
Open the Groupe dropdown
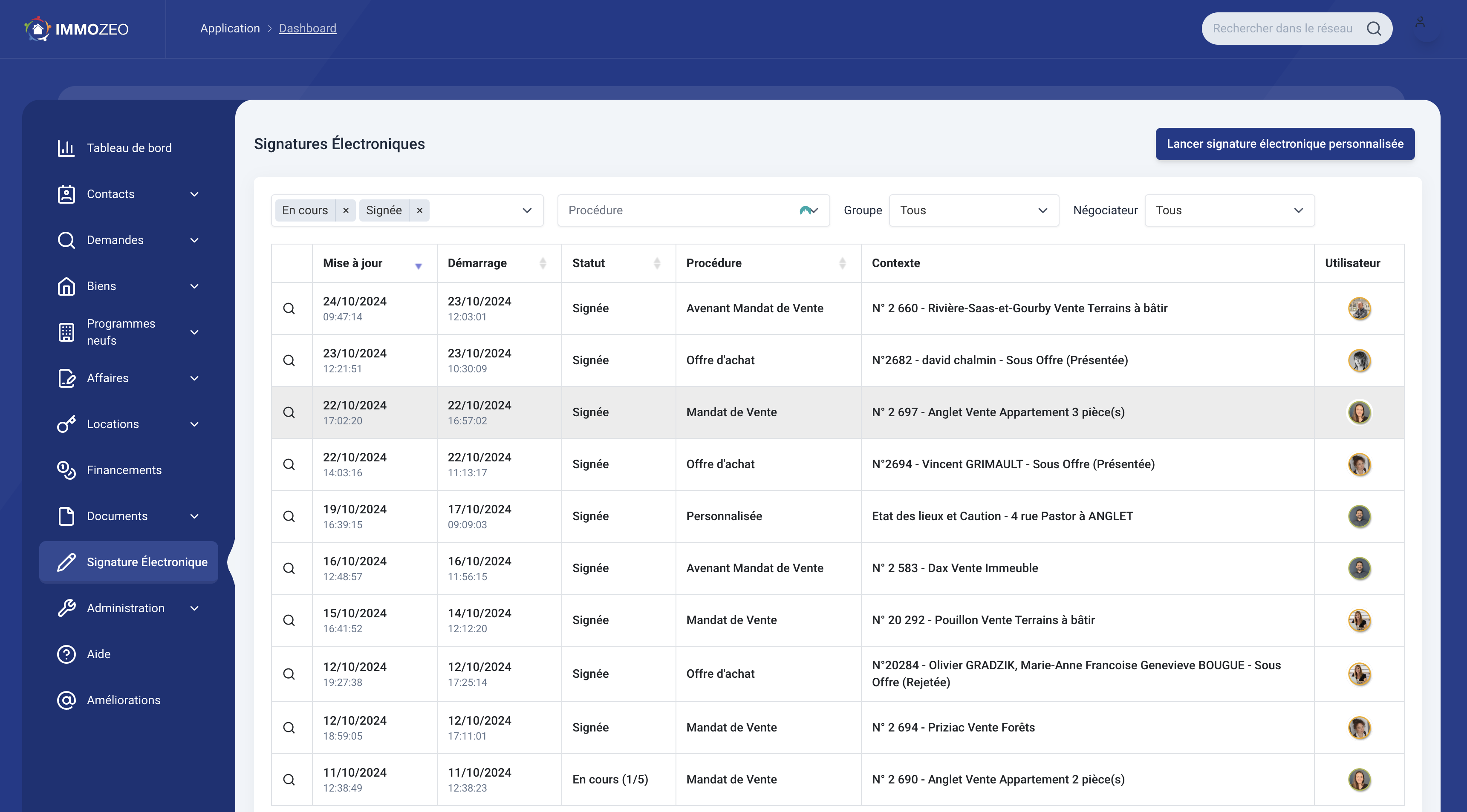point(973,211)
